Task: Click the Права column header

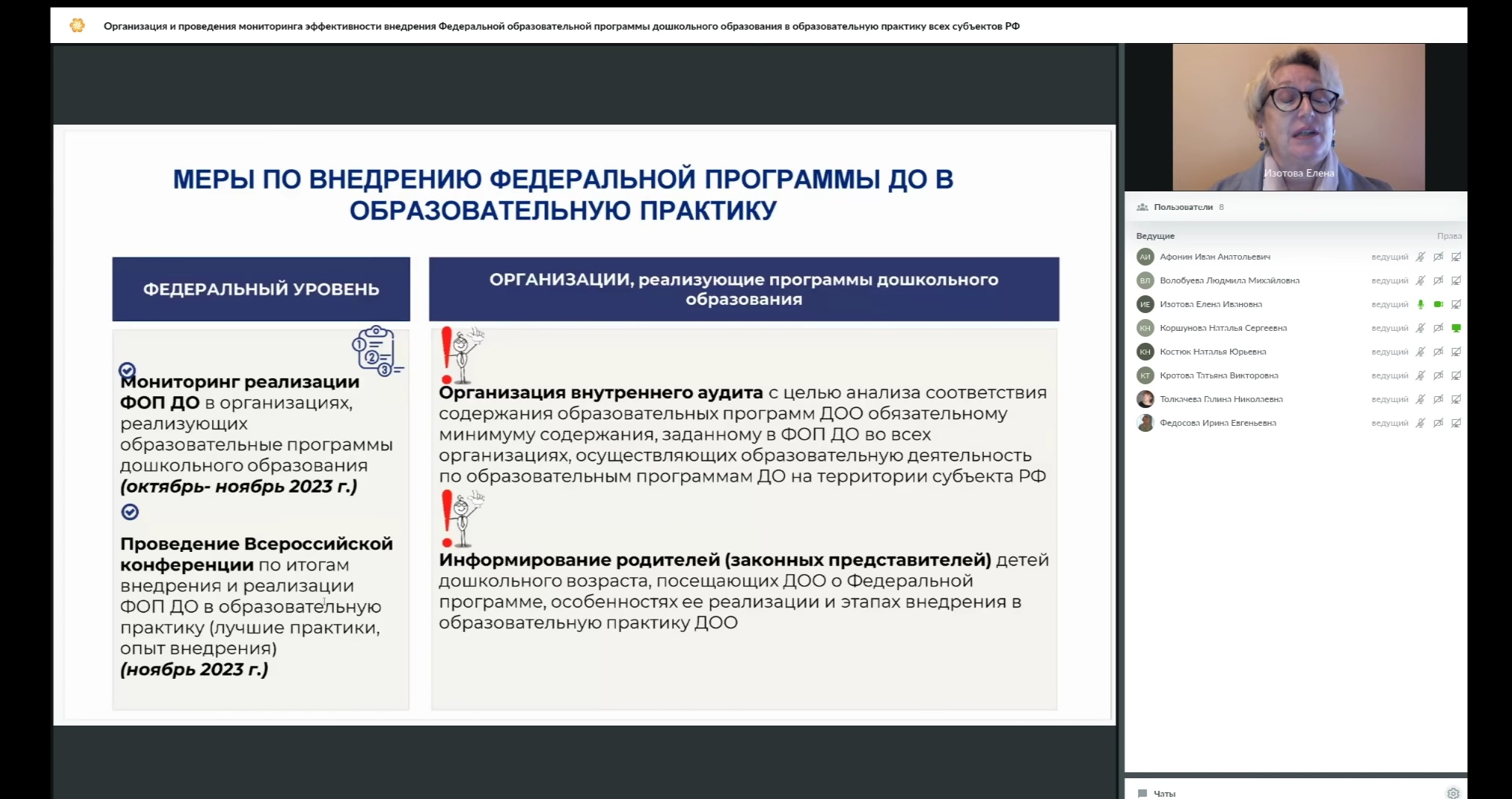Action: [1448, 236]
